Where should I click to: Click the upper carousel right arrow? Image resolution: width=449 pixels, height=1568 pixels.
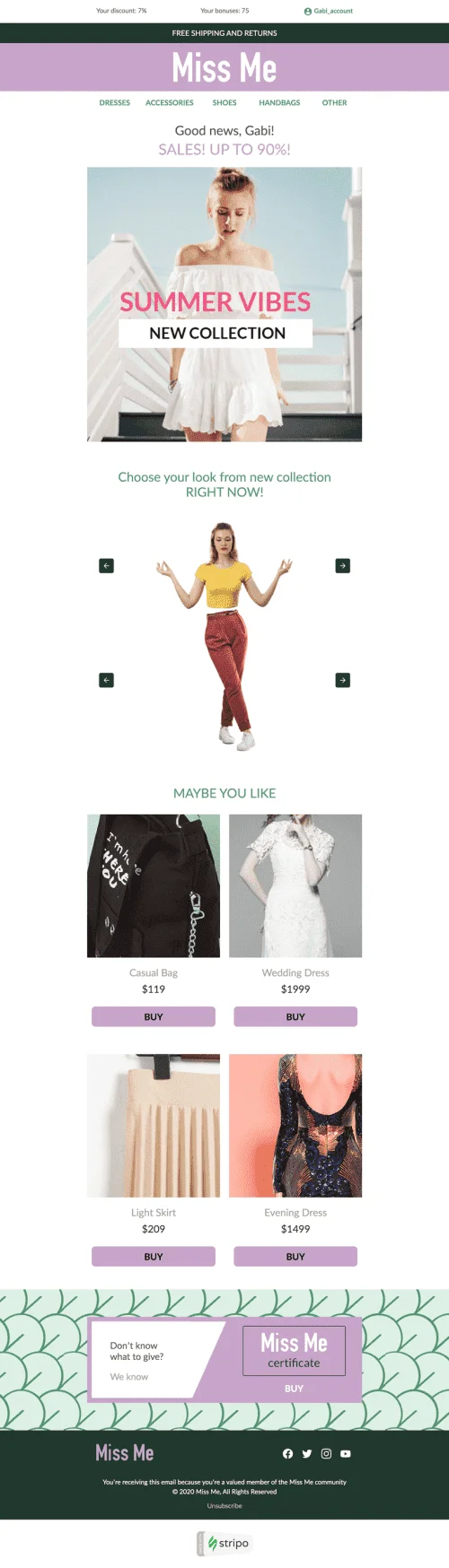342,566
